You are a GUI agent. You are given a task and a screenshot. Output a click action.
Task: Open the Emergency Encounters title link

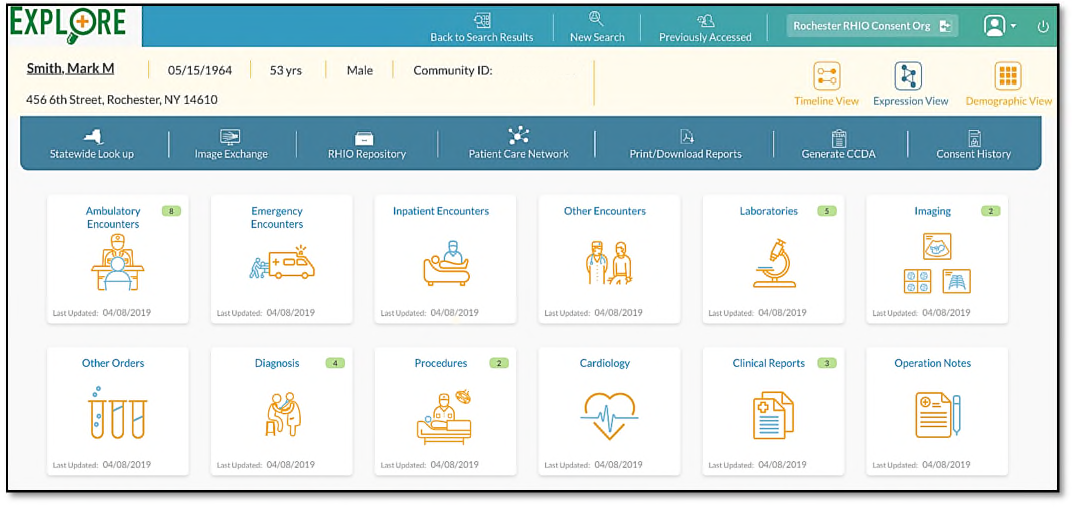coord(277,218)
